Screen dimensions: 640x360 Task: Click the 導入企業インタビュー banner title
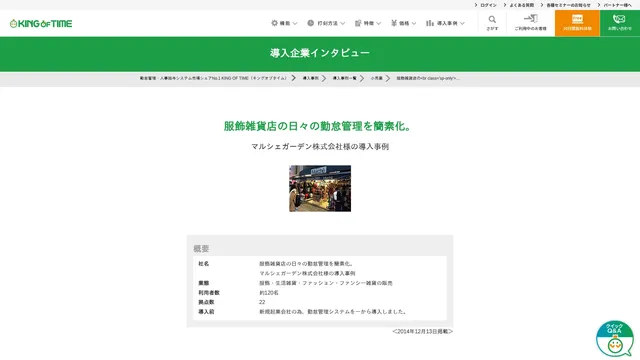coord(320,53)
